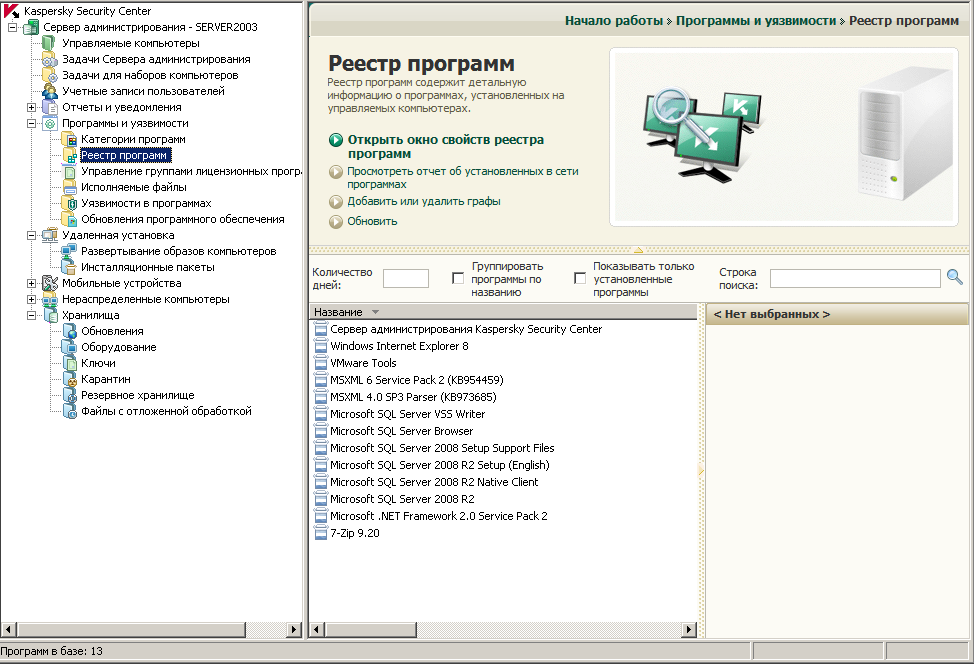Collapse the Хранилища node
Screen dimensions: 974x664
point(31,316)
